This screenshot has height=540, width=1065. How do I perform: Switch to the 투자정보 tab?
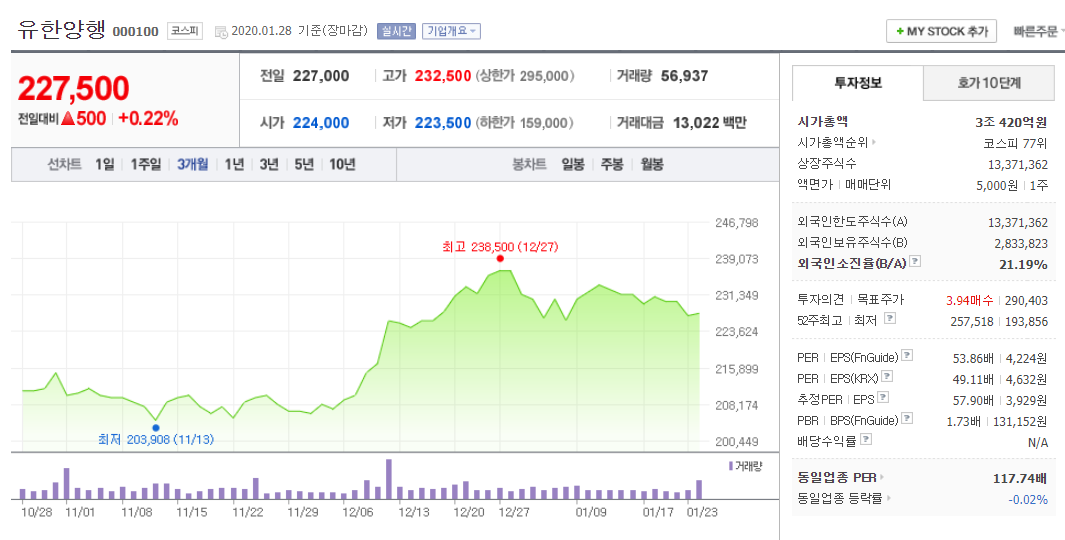tap(858, 84)
